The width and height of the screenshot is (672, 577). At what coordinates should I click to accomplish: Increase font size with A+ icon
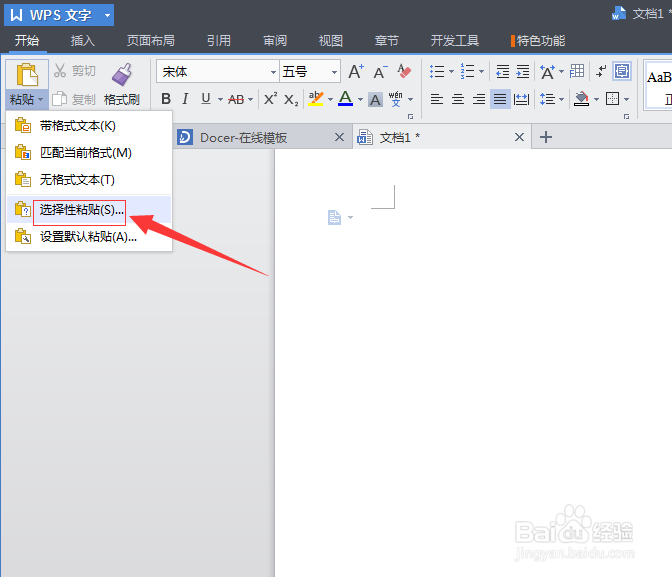pyautogui.click(x=356, y=72)
